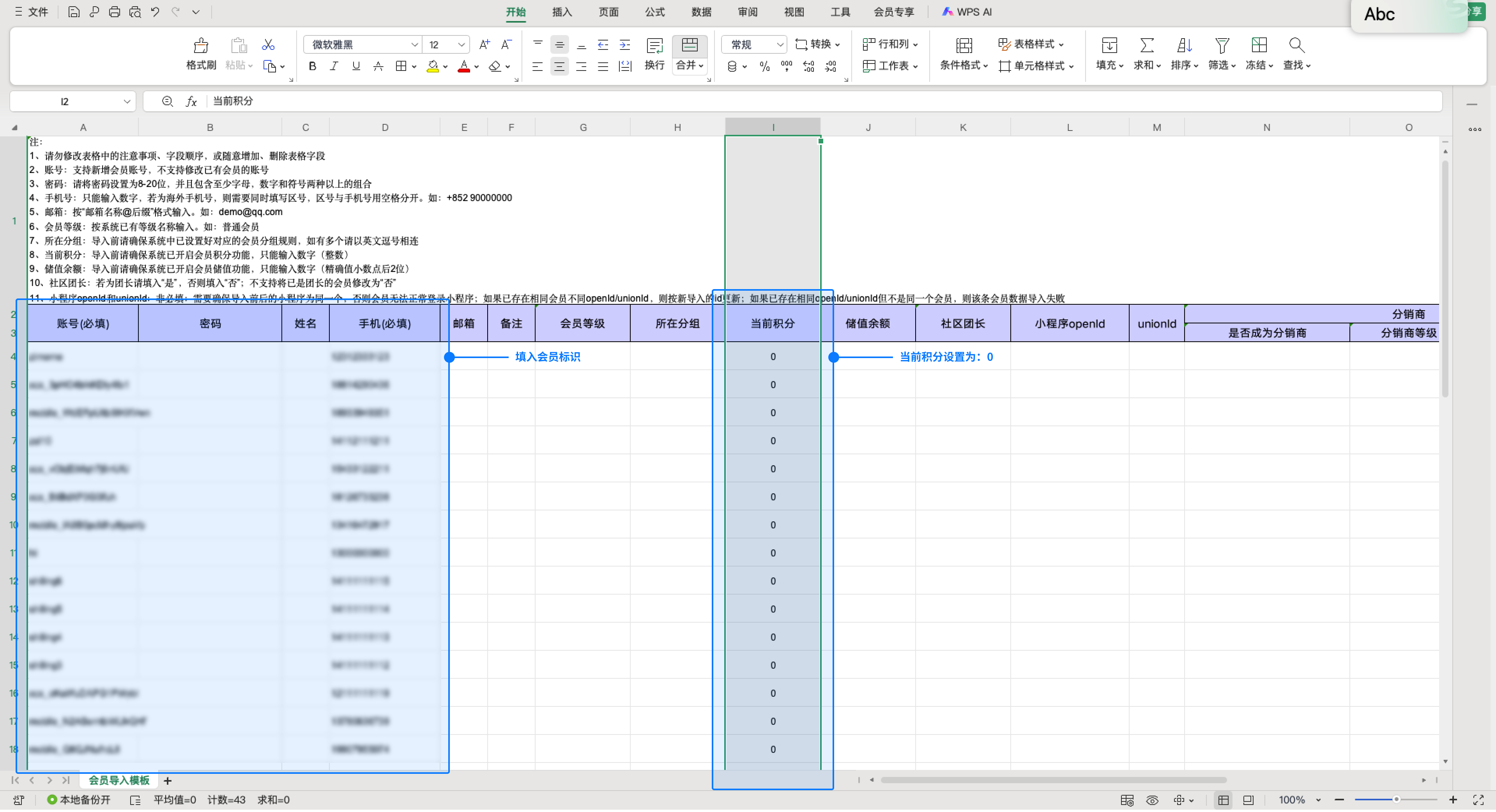Click the Print icon in quick access bar

point(115,12)
